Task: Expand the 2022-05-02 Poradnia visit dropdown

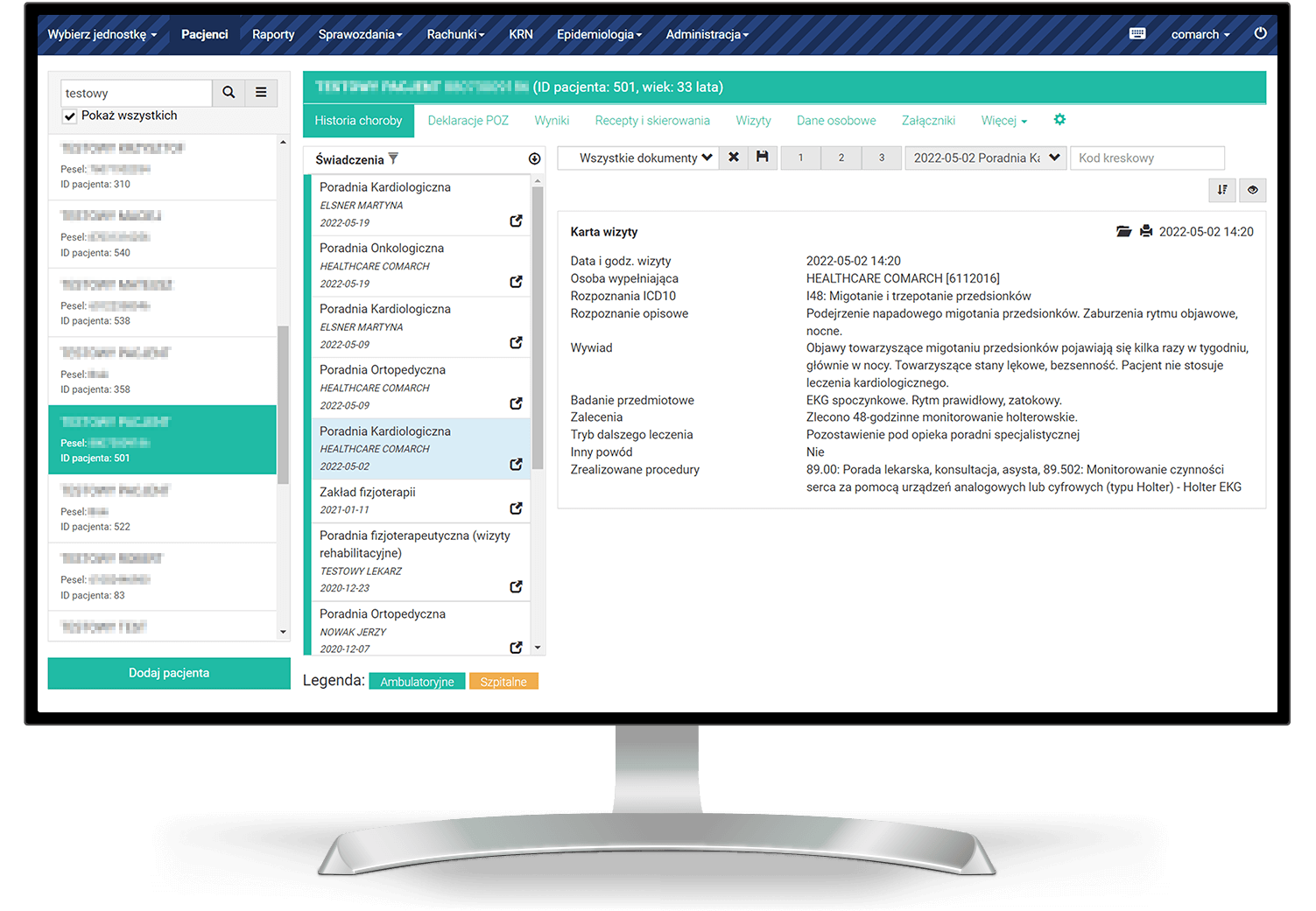Action: 985,158
